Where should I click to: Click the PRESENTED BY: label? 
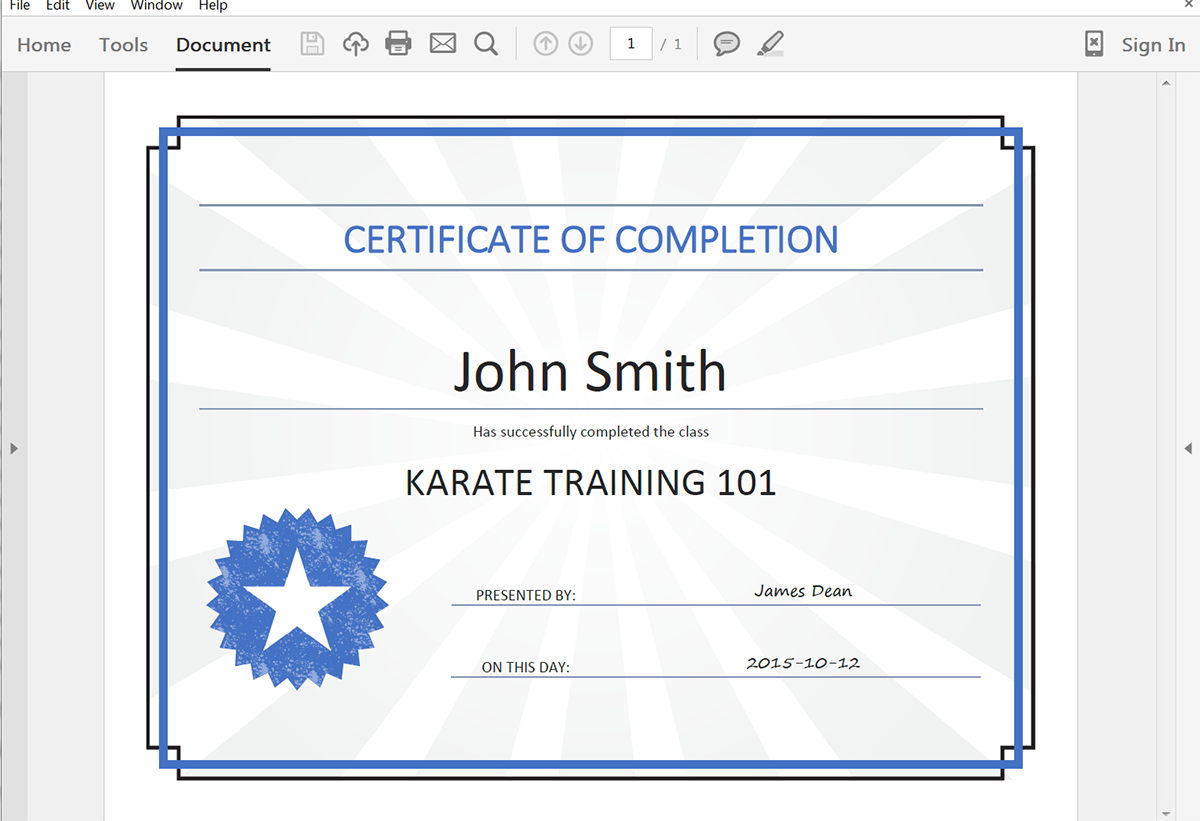tap(526, 595)
